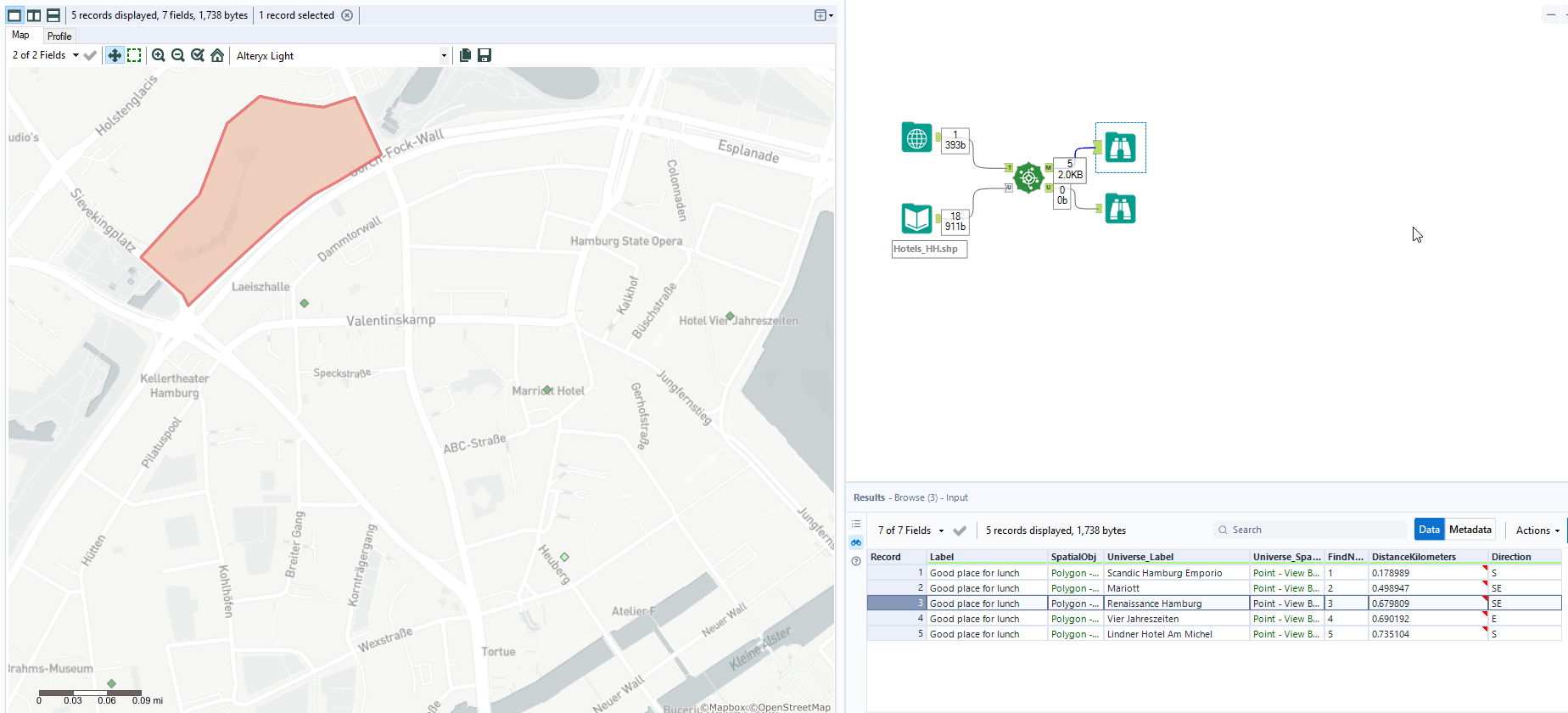The width and height of the screenshot is (1568, 713).
Task: Switch to Metadata view in results
Action: pyautogui.click(x=1470, y=530)
